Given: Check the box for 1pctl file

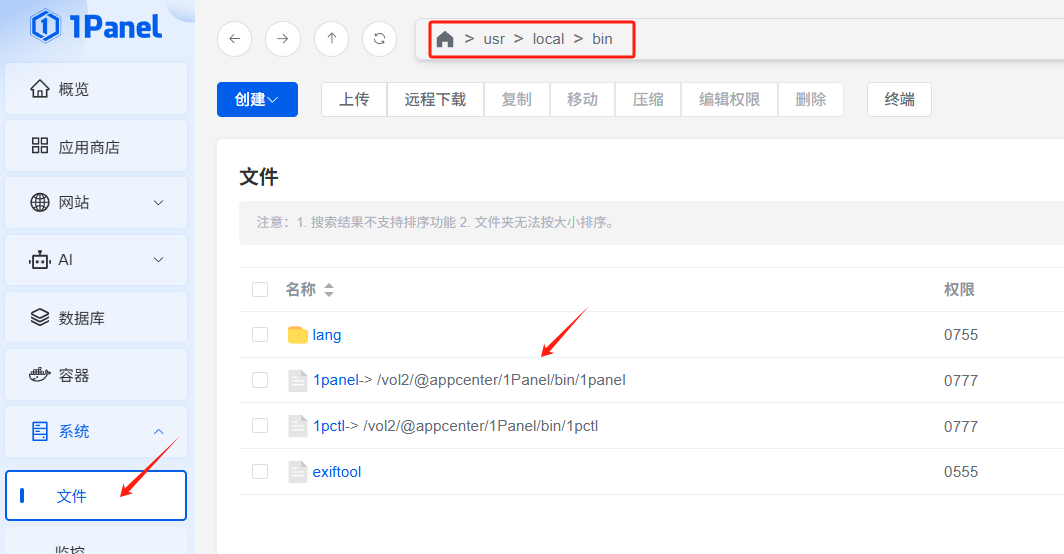Looking at the screenshot, I should click(x=260, y=426).
